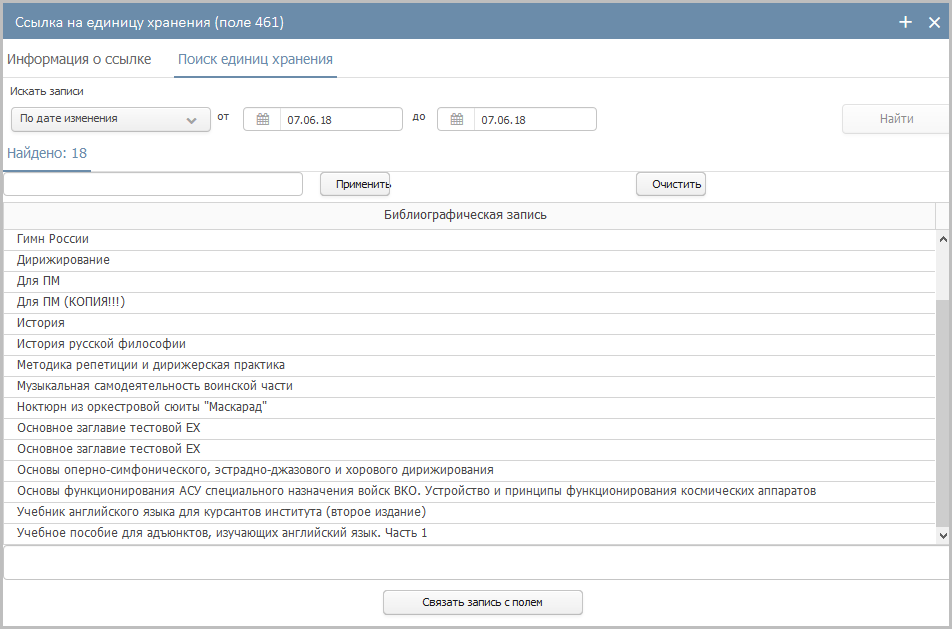The height and width of the screenshot is (629, 952).
Task: Switch to 'Информация о ссылке' tab
Action: (x=79, y=59)
